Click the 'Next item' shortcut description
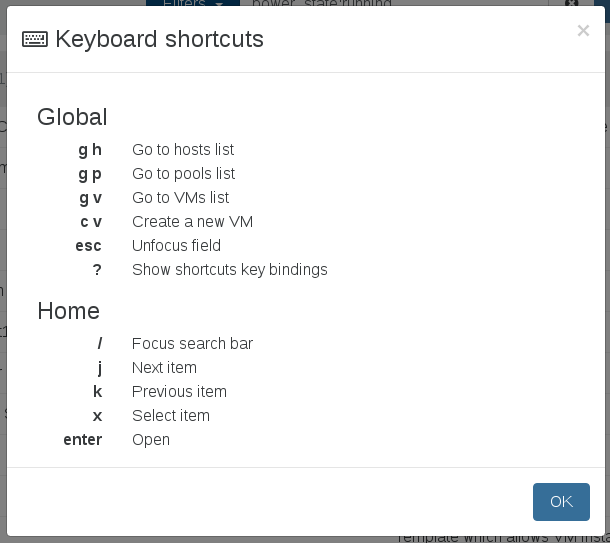The height and width of the screenshot is (543, 610). [164, 368]
